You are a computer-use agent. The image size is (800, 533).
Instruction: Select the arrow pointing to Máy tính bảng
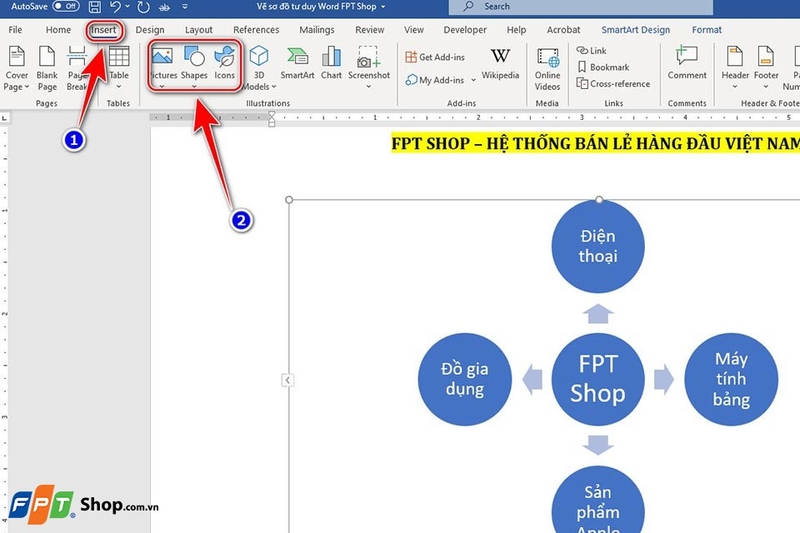click(x=664, y=379)
